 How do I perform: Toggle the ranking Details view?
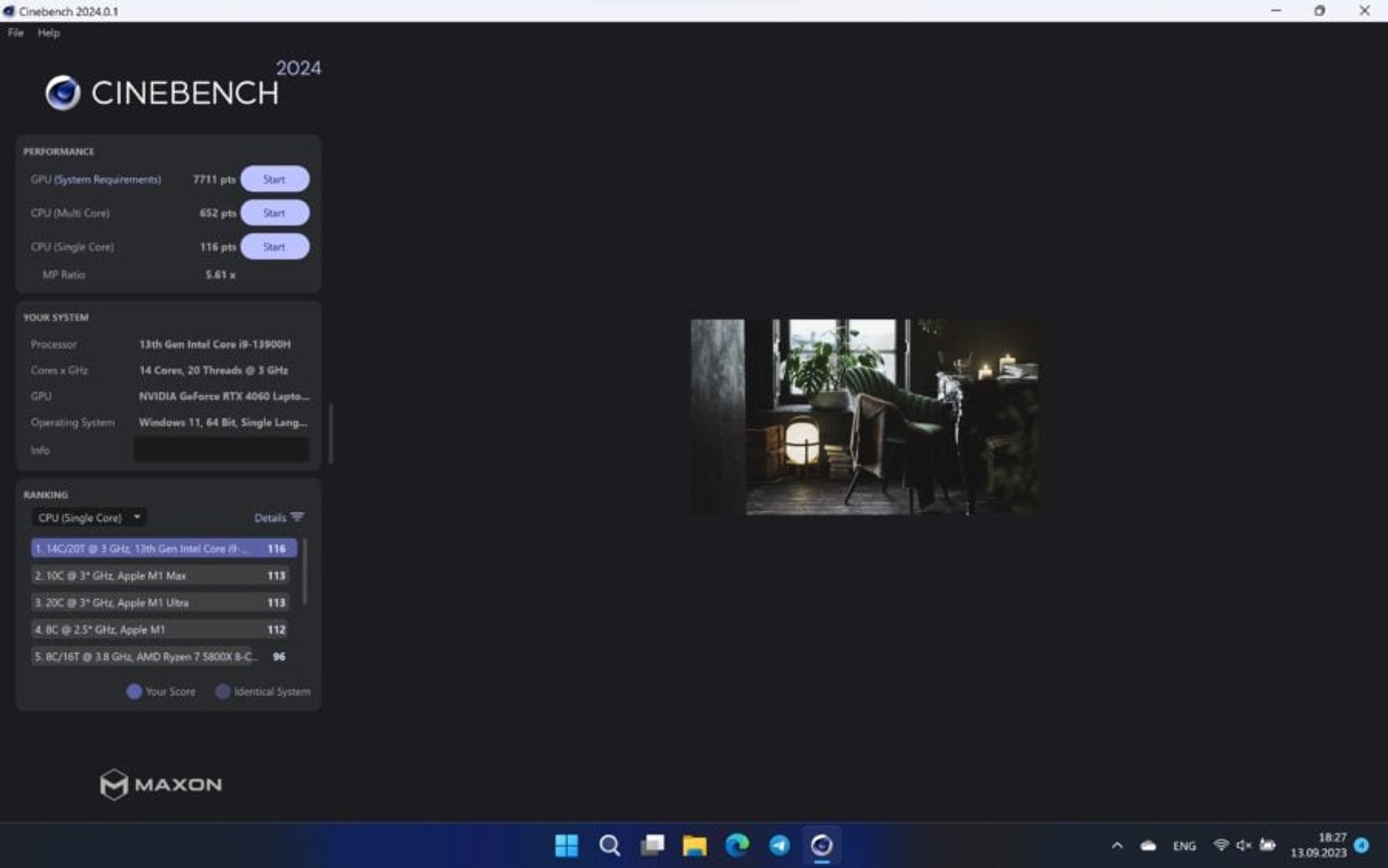tap(270, 517)
